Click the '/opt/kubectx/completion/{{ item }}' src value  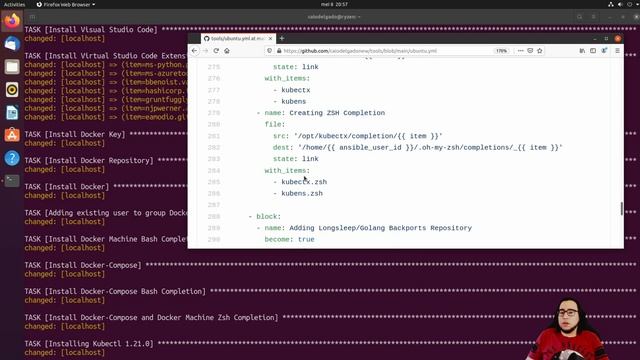[368, 136]
